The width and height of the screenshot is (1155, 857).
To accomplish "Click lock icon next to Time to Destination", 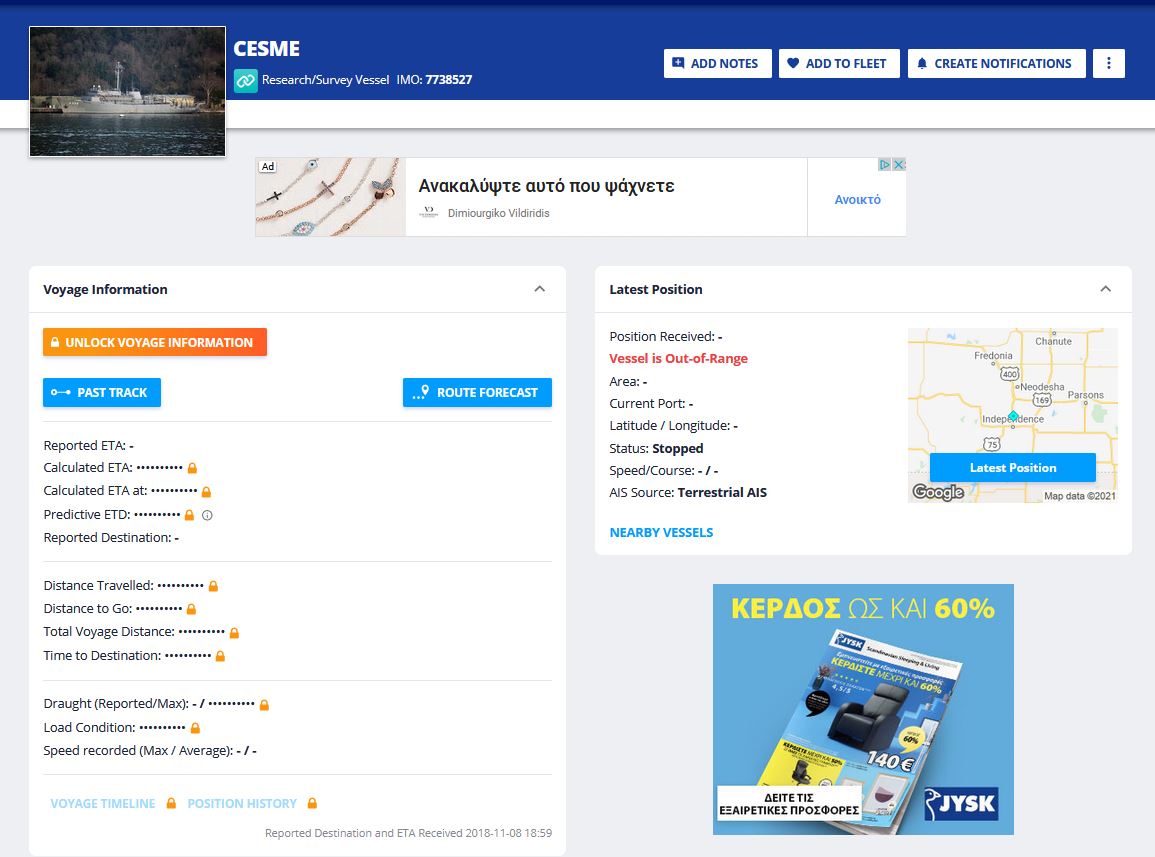I will [220, 656].
